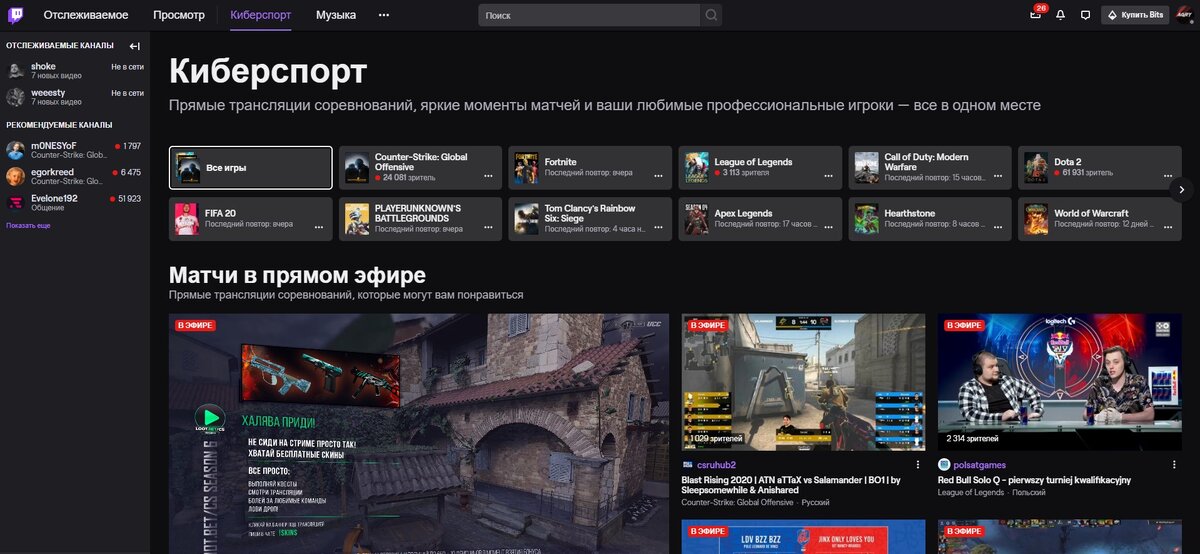Open the Blast Rising 2020 stream thumbnail
The image size is (1200, 554).
803,383
